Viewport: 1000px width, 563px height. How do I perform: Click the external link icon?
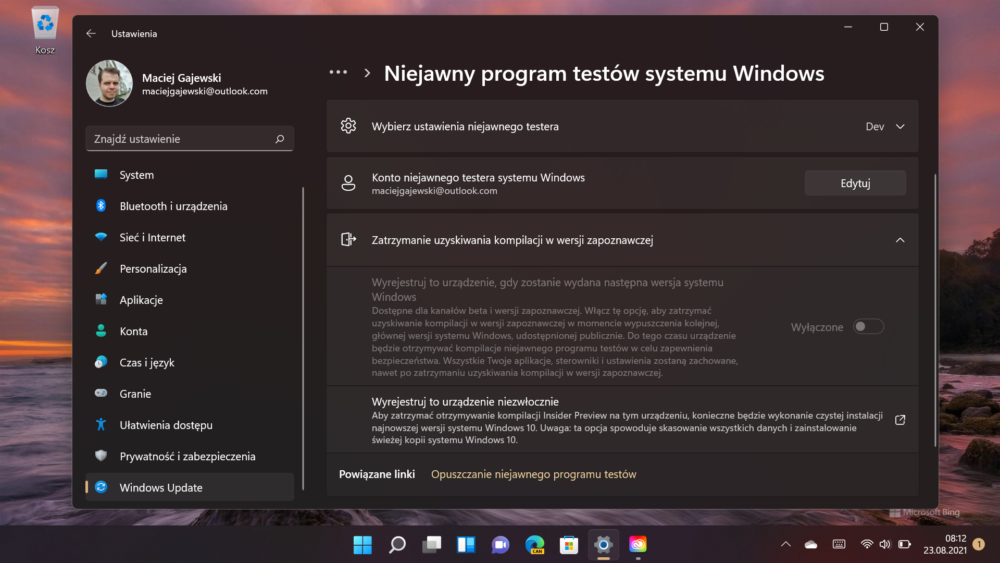(x=900, y=420)
